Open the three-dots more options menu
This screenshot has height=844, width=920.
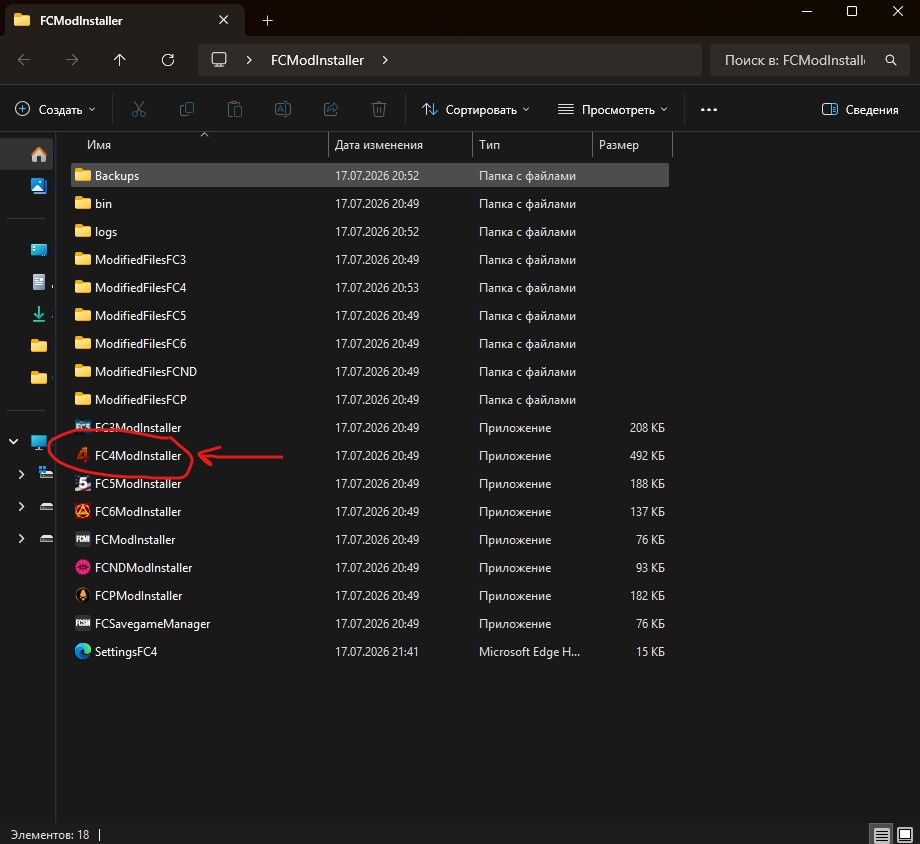click(x=709, y=110)
